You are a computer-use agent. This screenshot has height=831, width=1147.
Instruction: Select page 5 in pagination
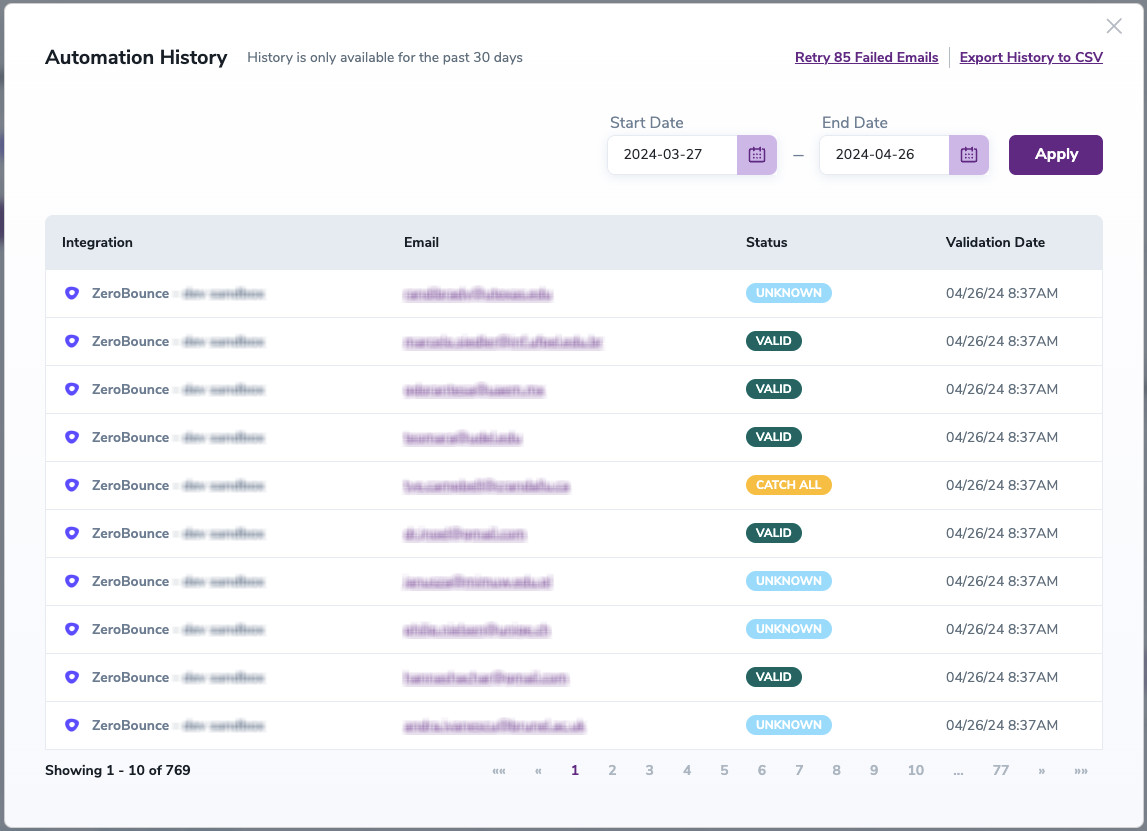[724, 771]
